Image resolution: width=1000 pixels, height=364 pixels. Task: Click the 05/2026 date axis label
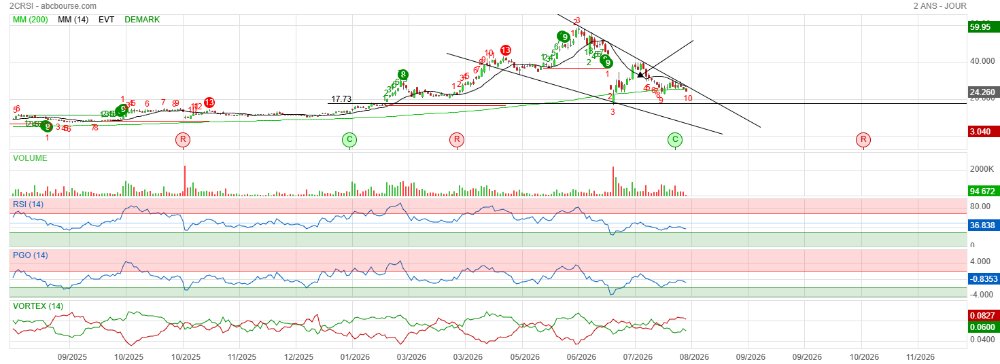click(524, 358)
